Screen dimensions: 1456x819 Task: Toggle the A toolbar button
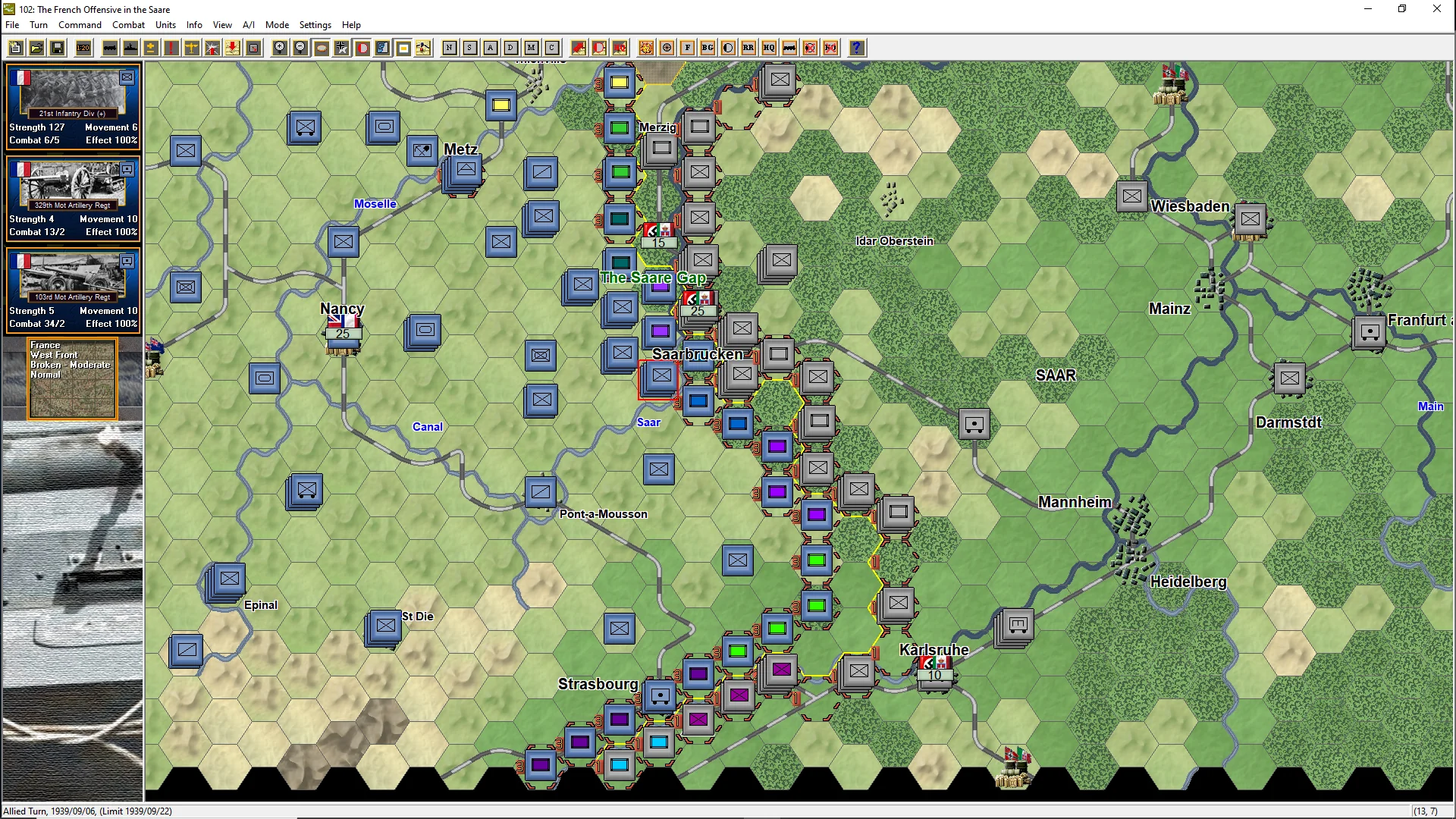[491, 48]
